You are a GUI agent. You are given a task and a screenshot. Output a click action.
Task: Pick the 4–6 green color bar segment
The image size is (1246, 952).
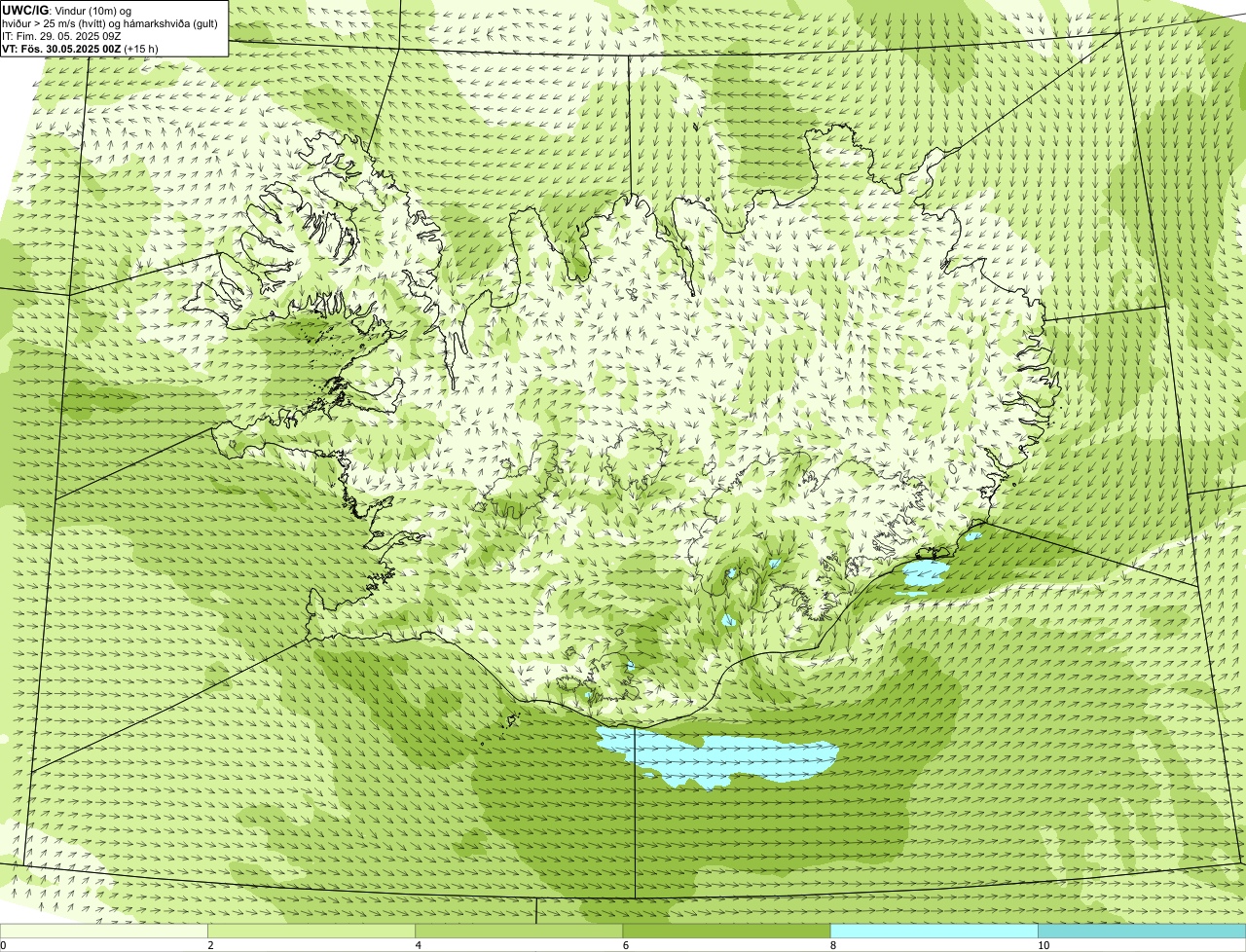[519, 931]
